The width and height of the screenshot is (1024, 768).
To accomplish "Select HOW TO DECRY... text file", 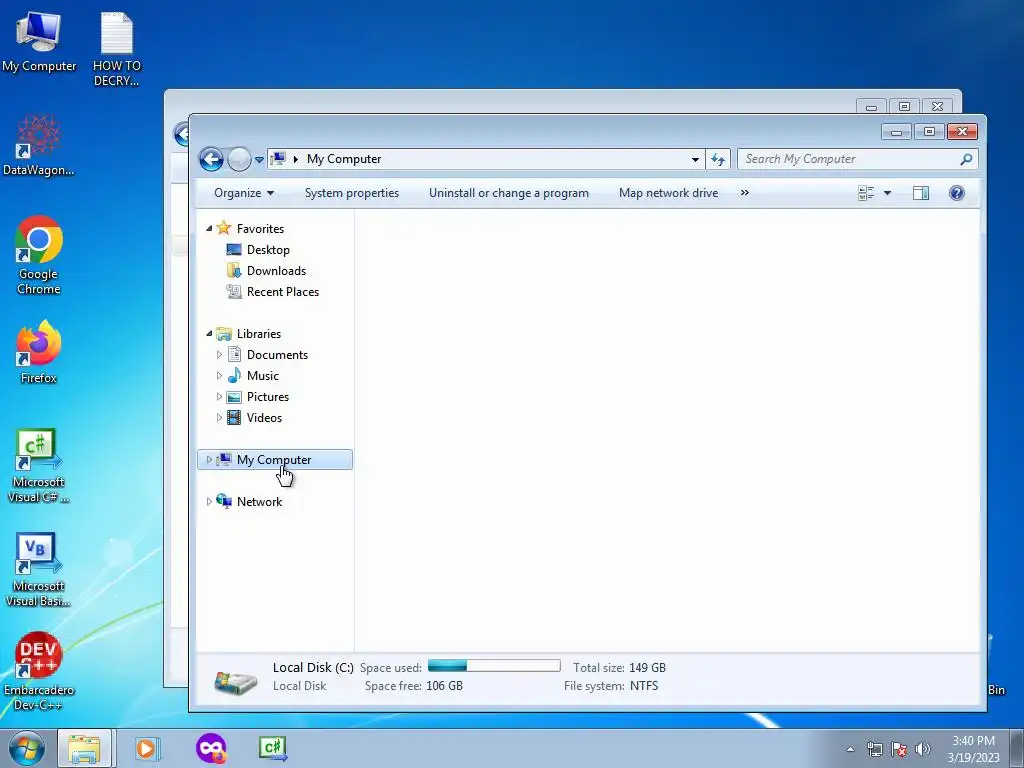I will [x=117, y=48].
